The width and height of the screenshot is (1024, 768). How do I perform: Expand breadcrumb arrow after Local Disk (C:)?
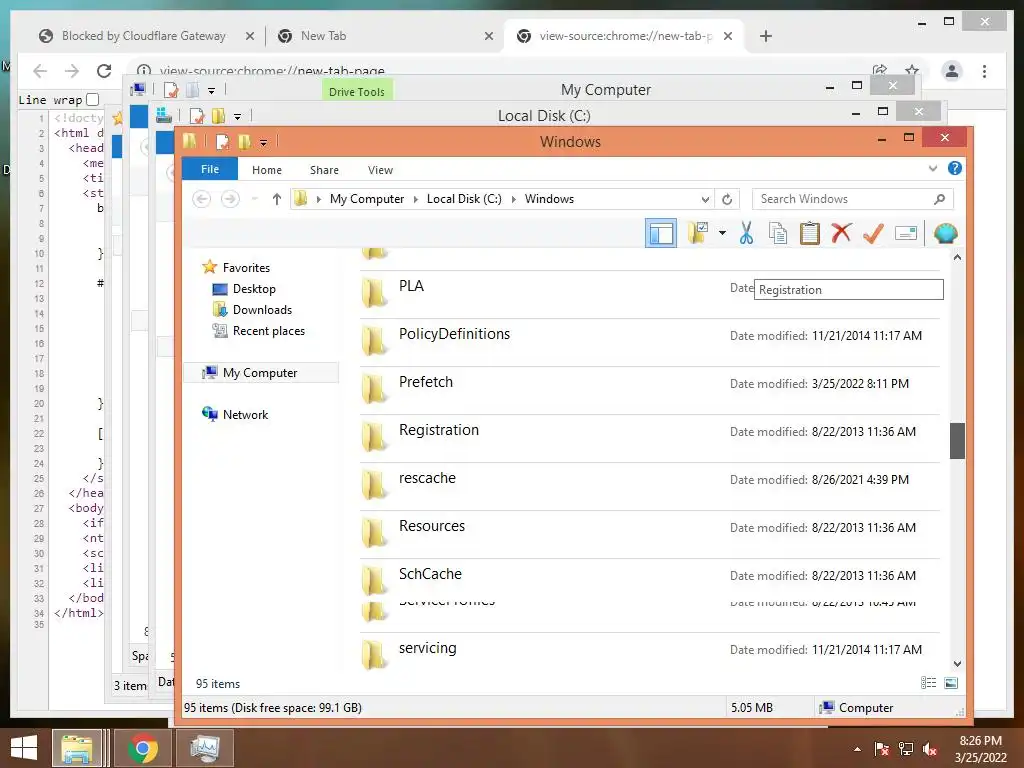click(x=513, y=199)
